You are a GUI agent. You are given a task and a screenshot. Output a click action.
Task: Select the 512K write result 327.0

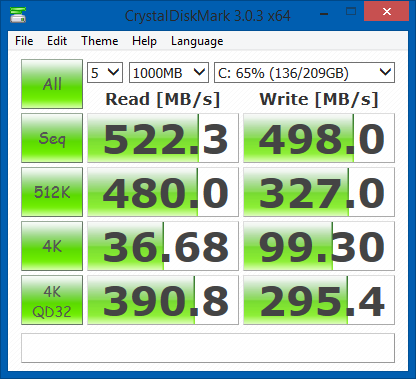(319, 192)
